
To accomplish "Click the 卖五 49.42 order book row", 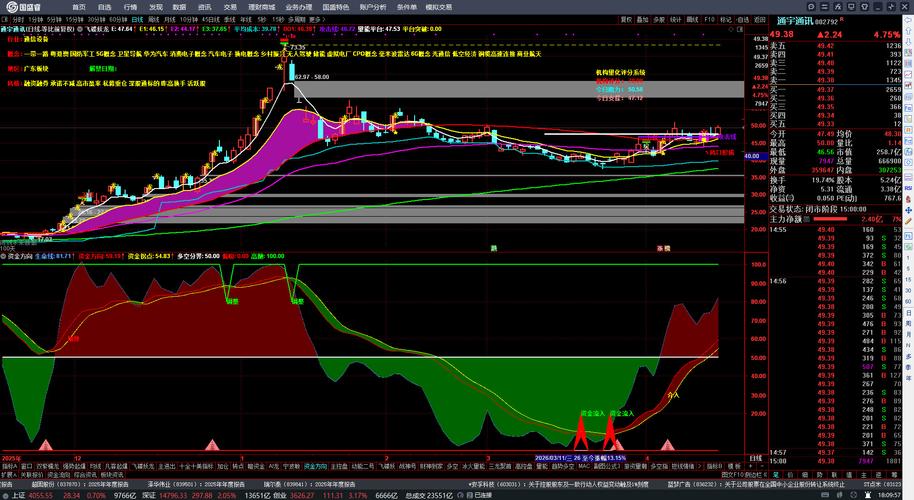I will (x=835, y=45).
